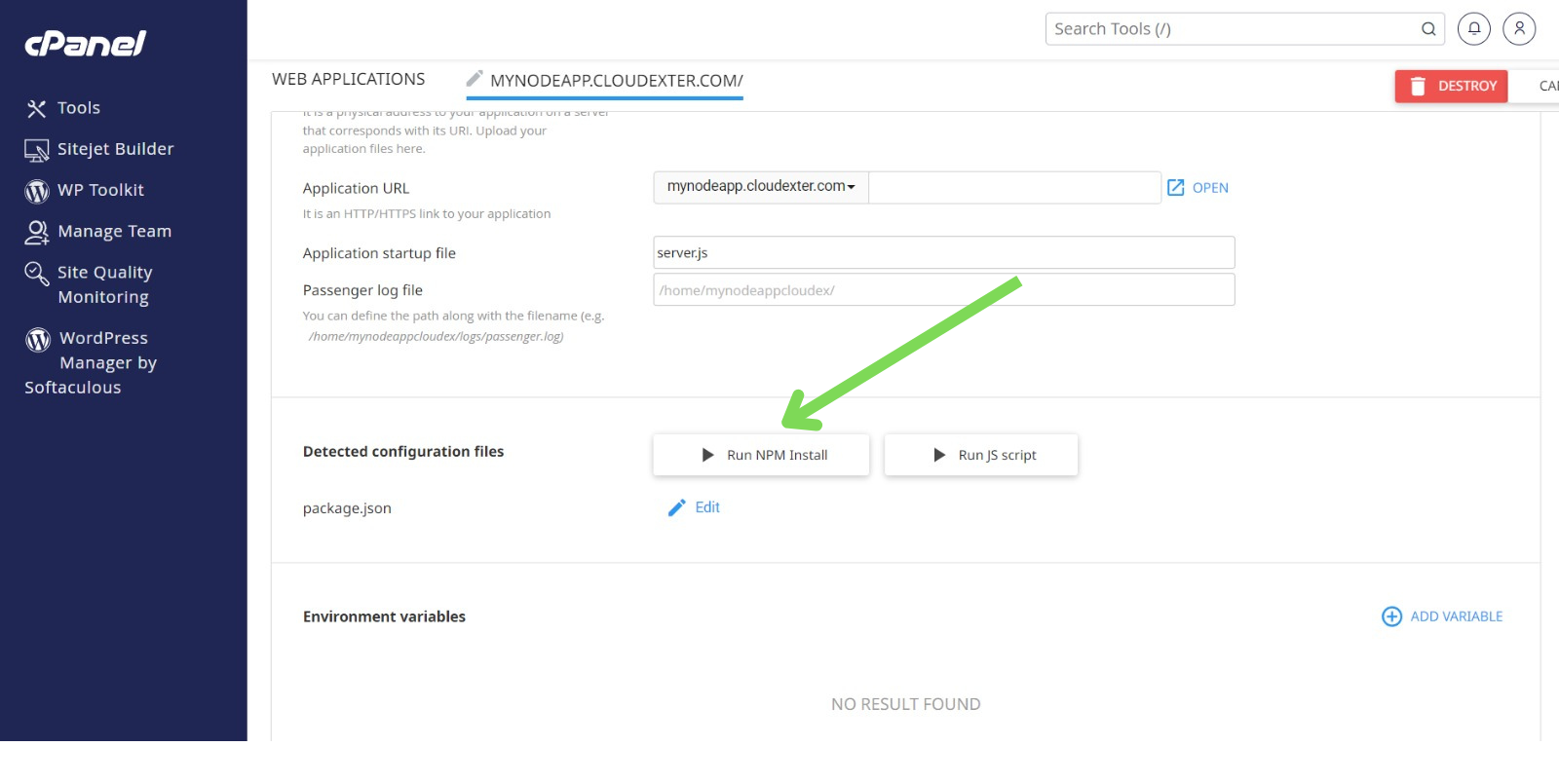
Task: Click the Application startup file field
Action: [x=943, y=253]
